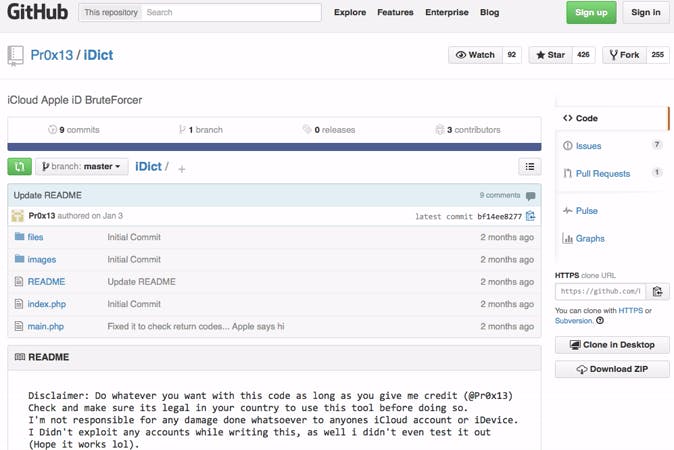Open the main.php file link

pos(46,326)
